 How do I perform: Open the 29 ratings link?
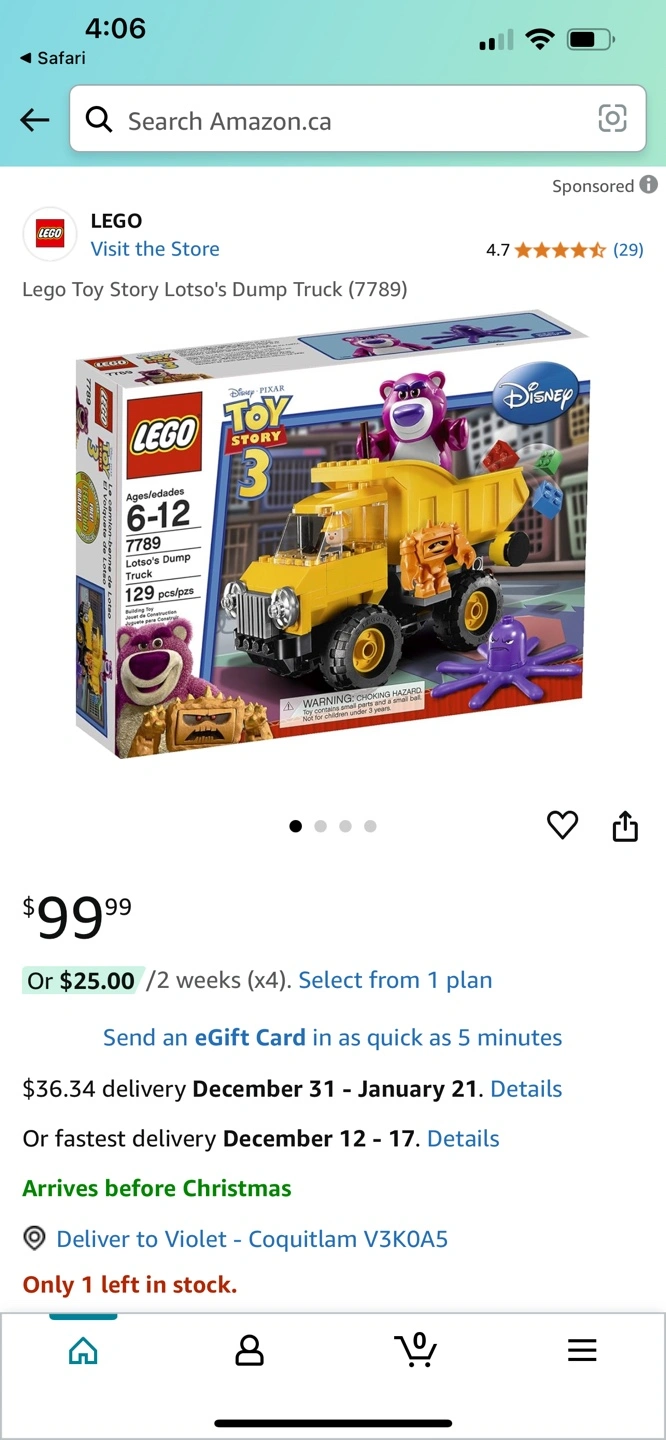(x=628, y=250)
